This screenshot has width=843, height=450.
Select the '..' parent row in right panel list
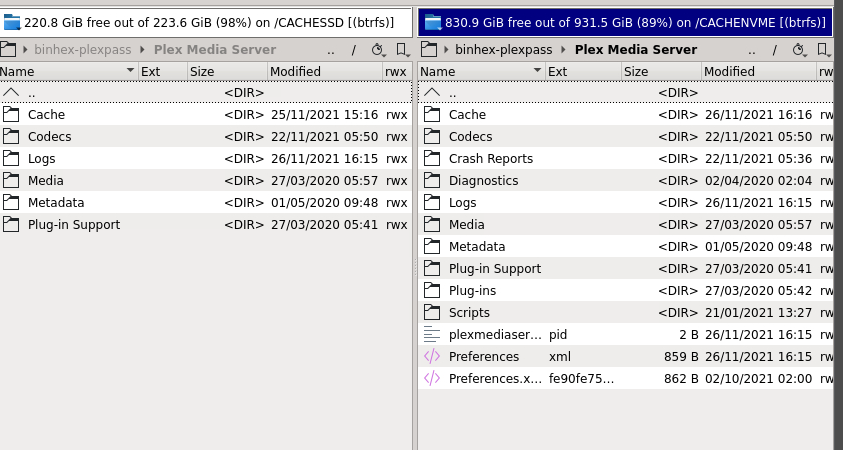[x=626, y=92]
